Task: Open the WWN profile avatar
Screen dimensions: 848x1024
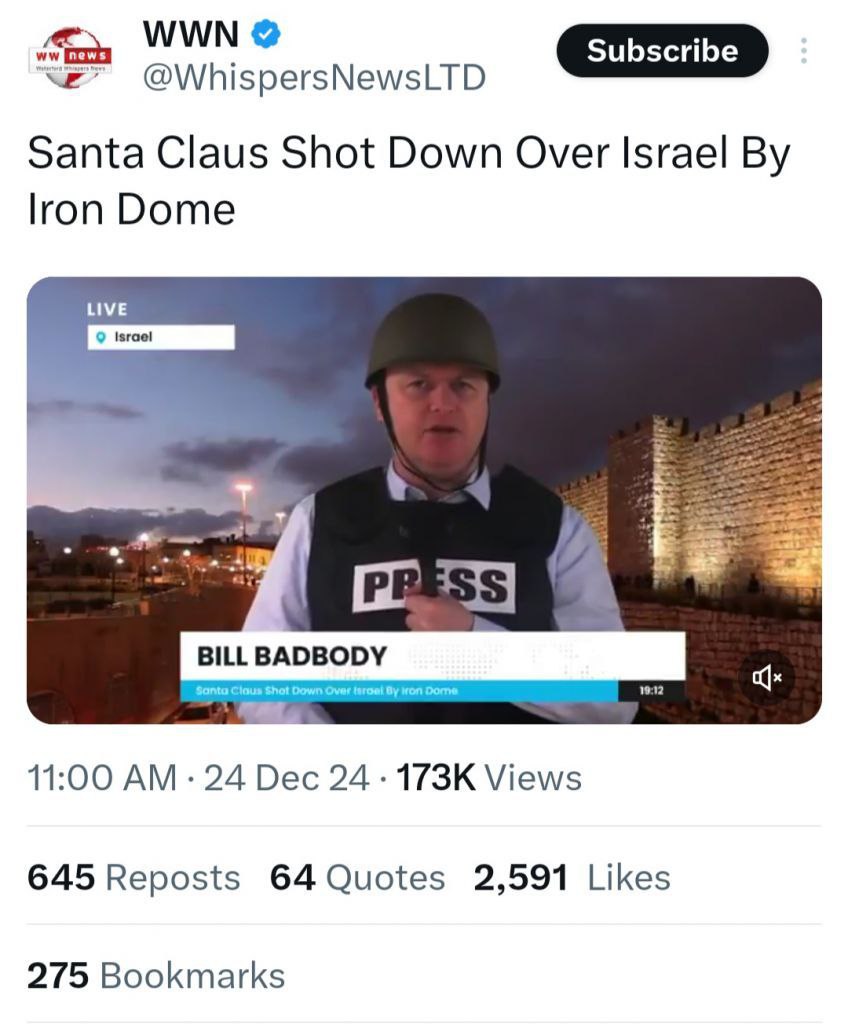Action: (70, 57)
